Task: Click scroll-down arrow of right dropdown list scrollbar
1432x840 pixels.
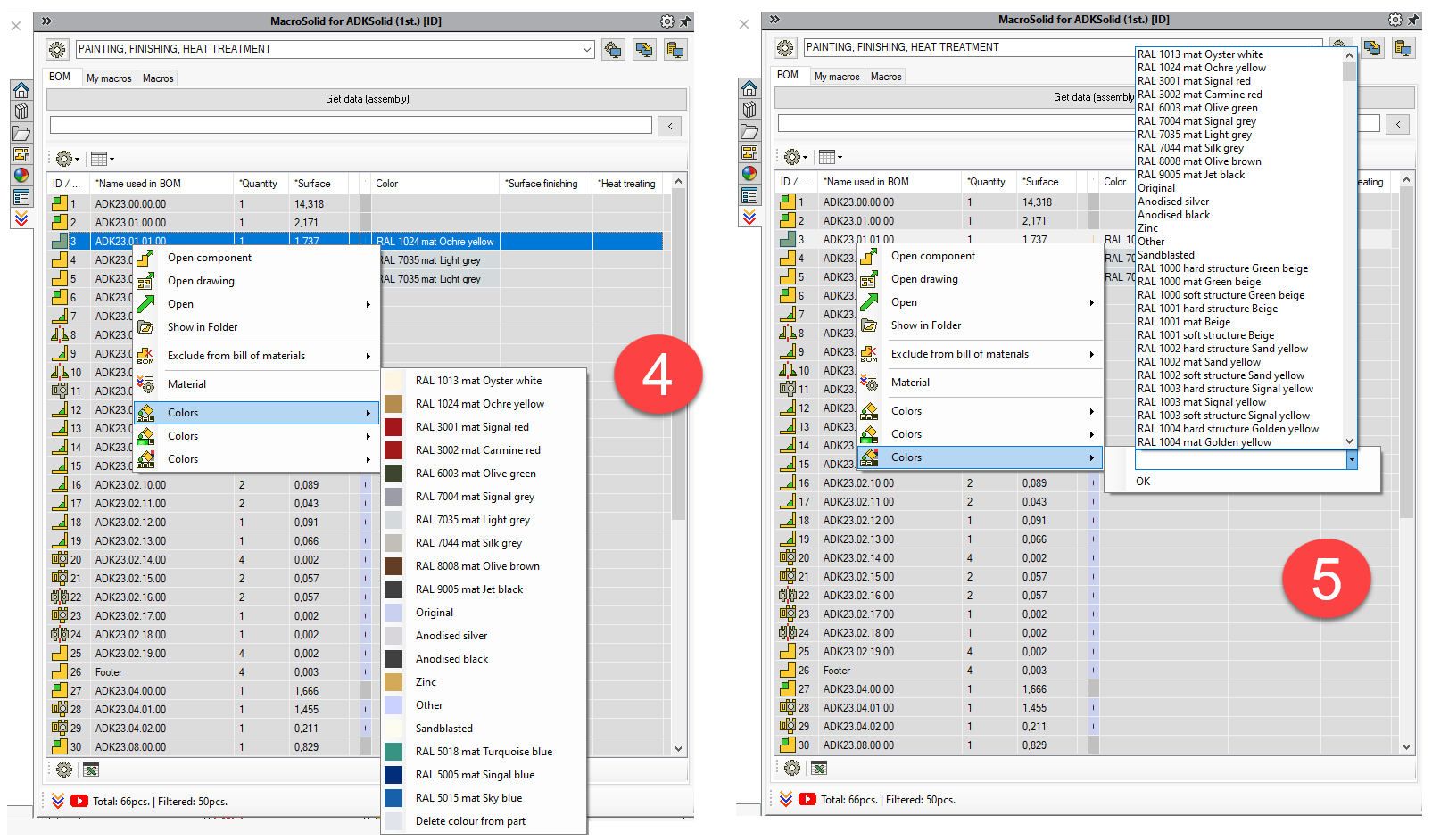Action: tap(1349, 441)
